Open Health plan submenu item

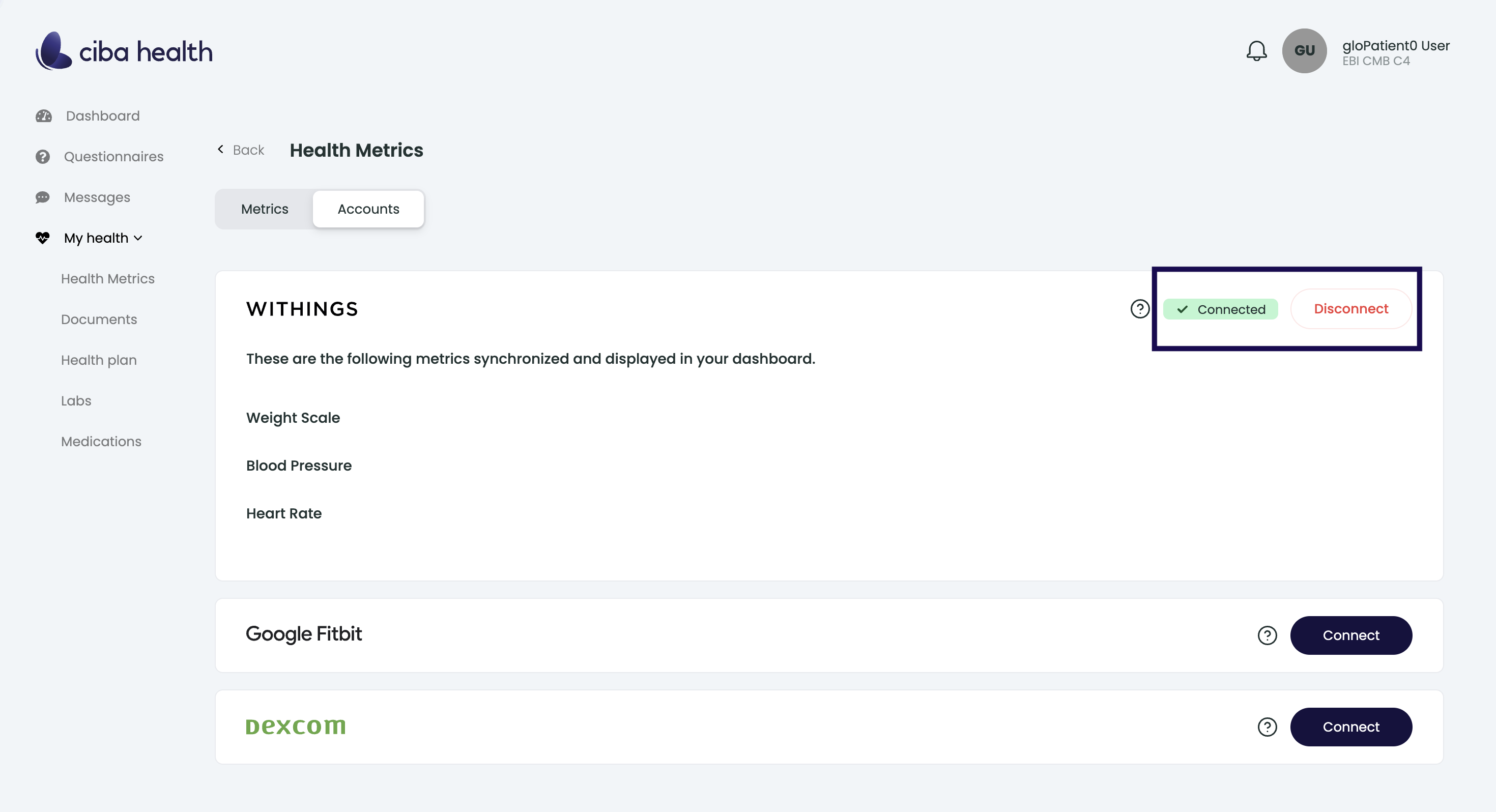pyautogui.click(x=99, y=360)
